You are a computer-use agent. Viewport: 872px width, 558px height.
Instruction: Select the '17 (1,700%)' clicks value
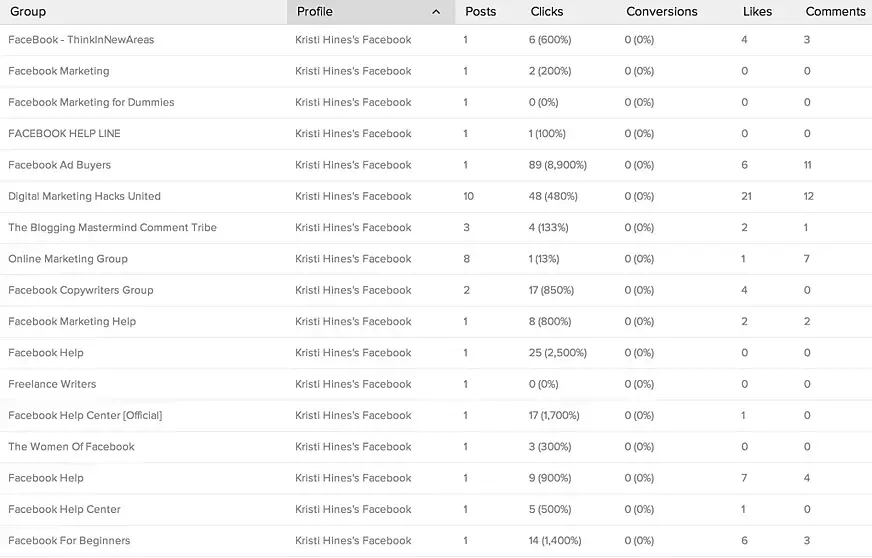[x=554, y=416]
